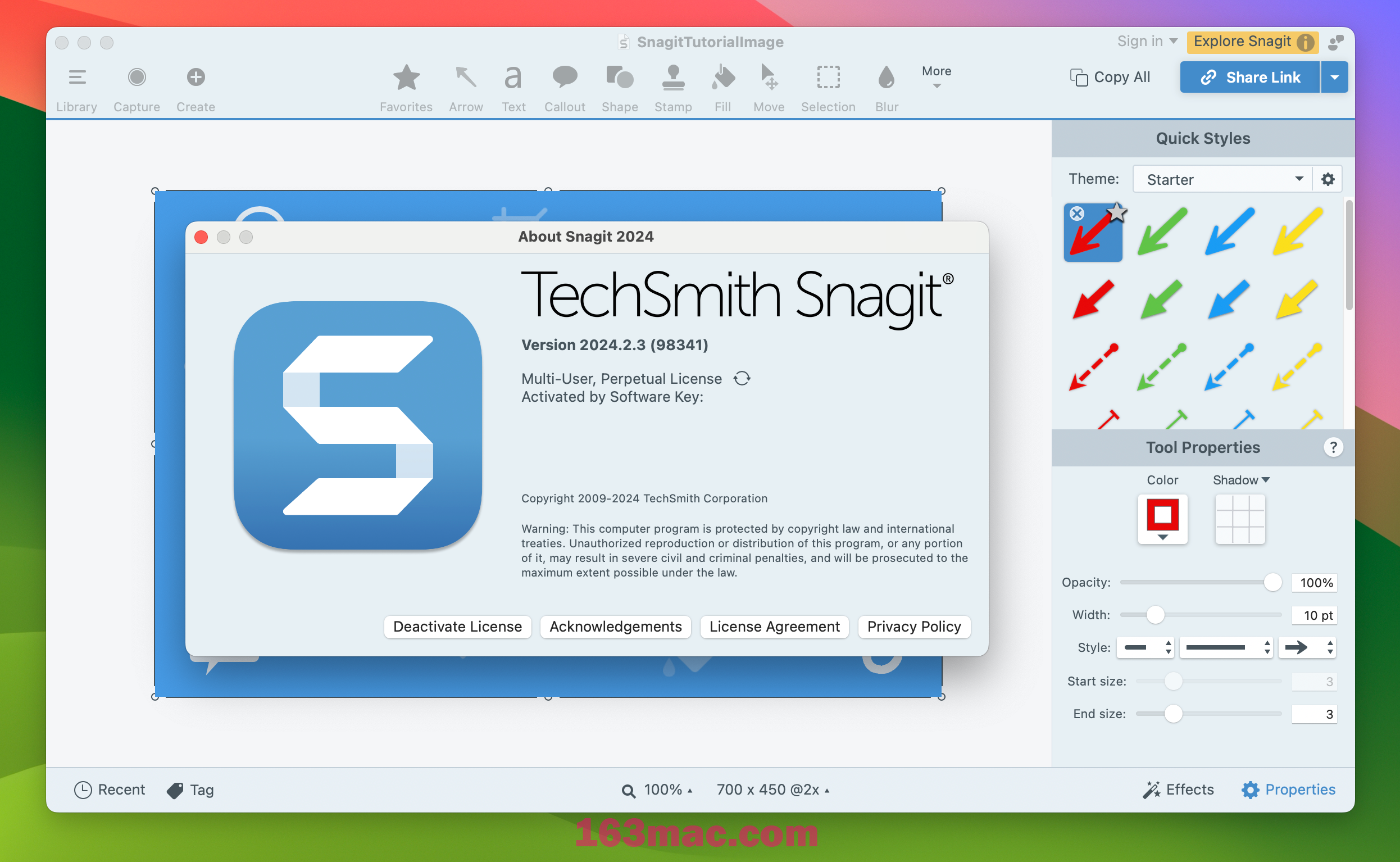
Task: Open the Theme dropdown showing Starter
Action: (x=1222, y=179)
